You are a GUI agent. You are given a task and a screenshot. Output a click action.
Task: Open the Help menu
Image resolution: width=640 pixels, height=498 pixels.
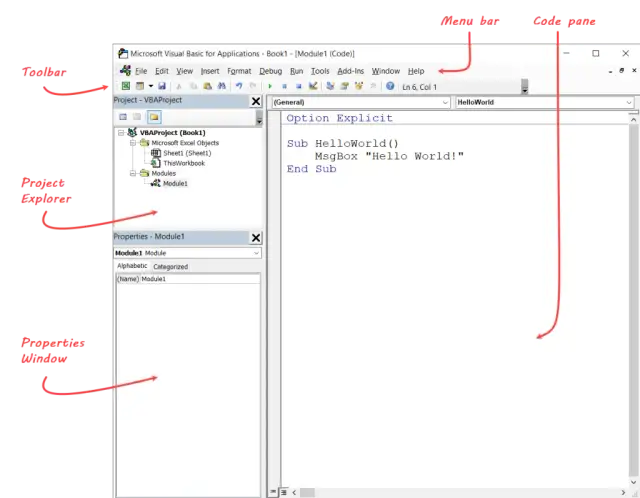416,71
